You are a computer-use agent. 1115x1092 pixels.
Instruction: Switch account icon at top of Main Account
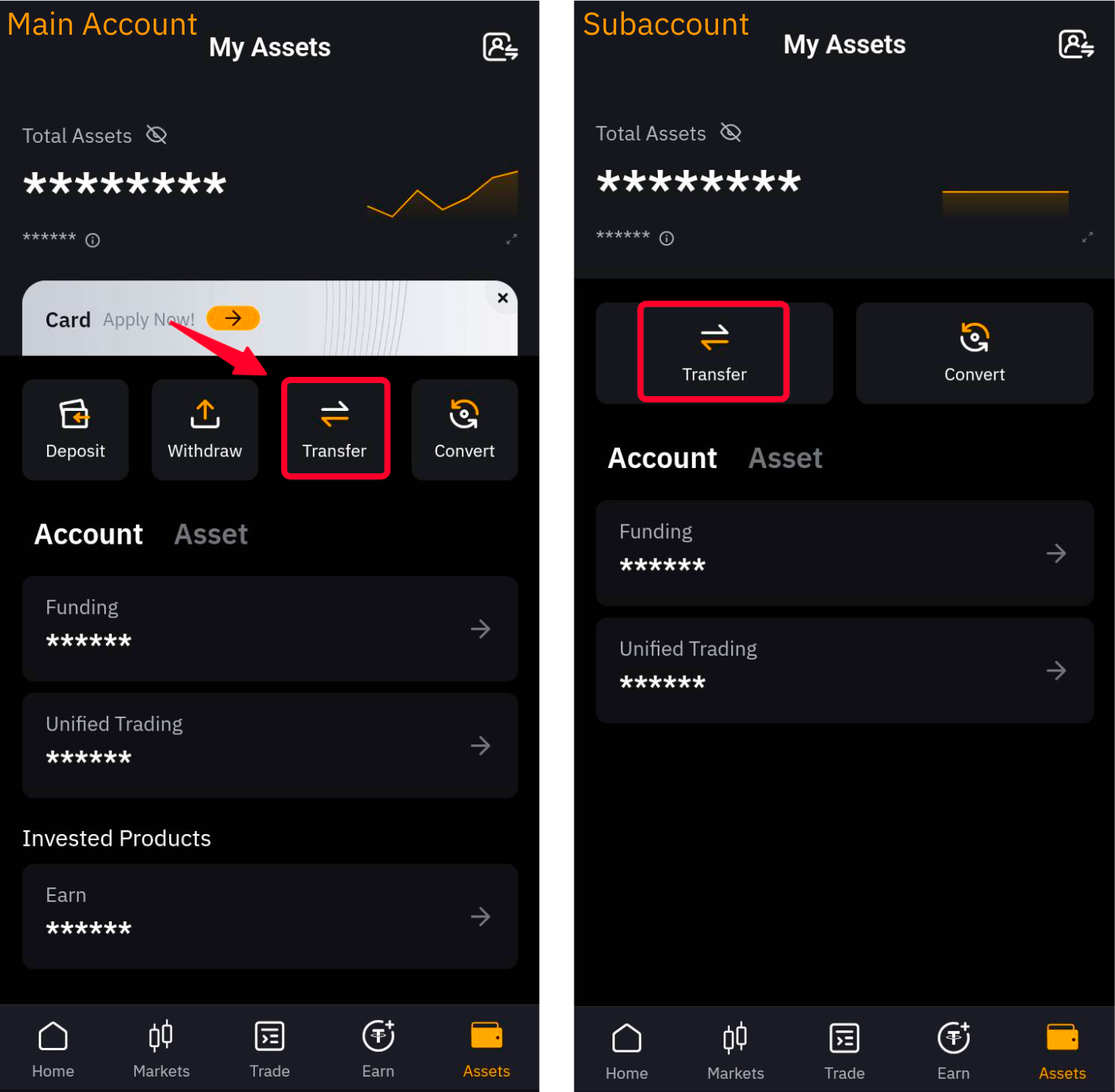click(x=500, y=47)
